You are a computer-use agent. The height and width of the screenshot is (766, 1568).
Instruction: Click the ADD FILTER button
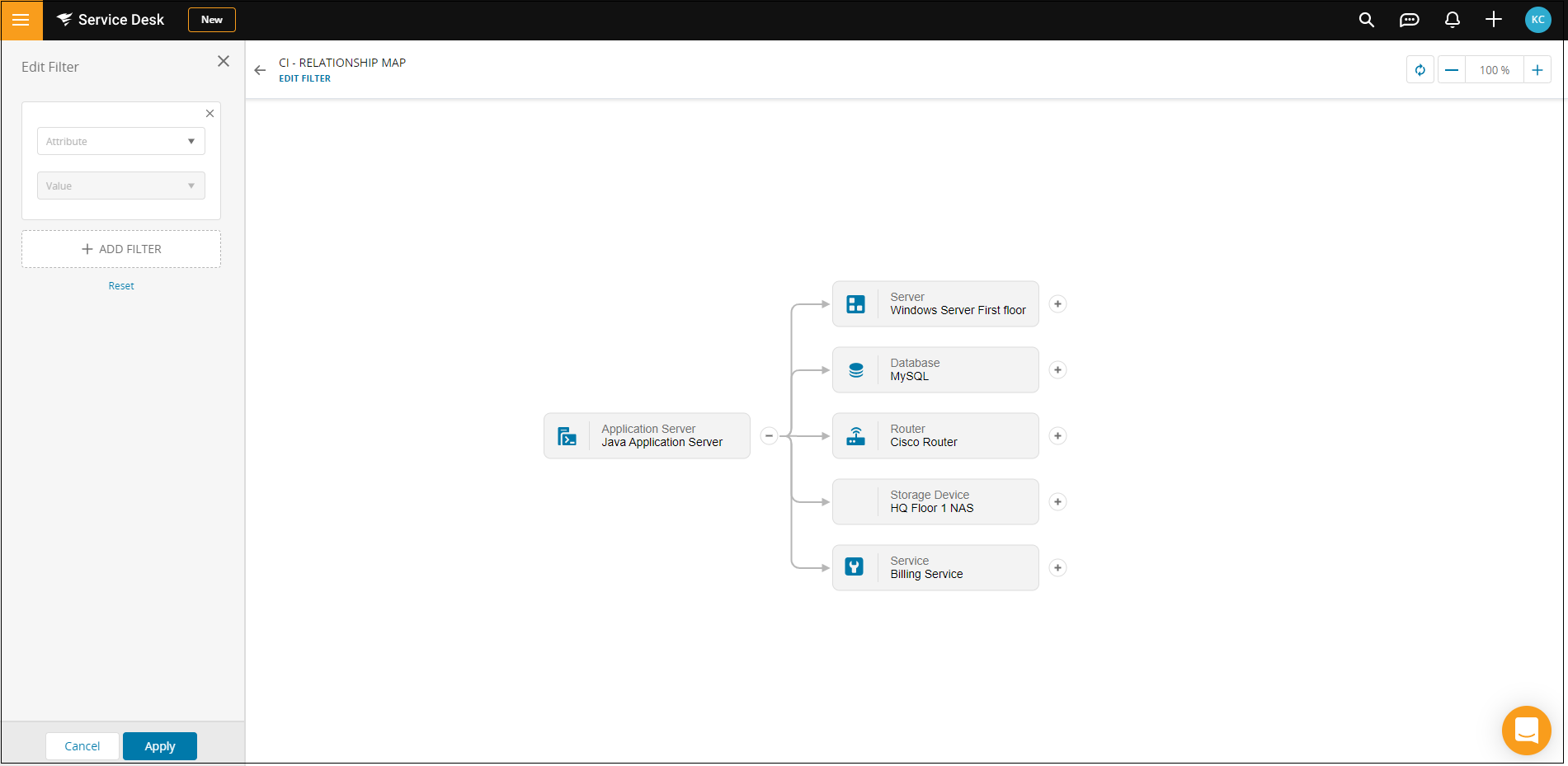121,249
